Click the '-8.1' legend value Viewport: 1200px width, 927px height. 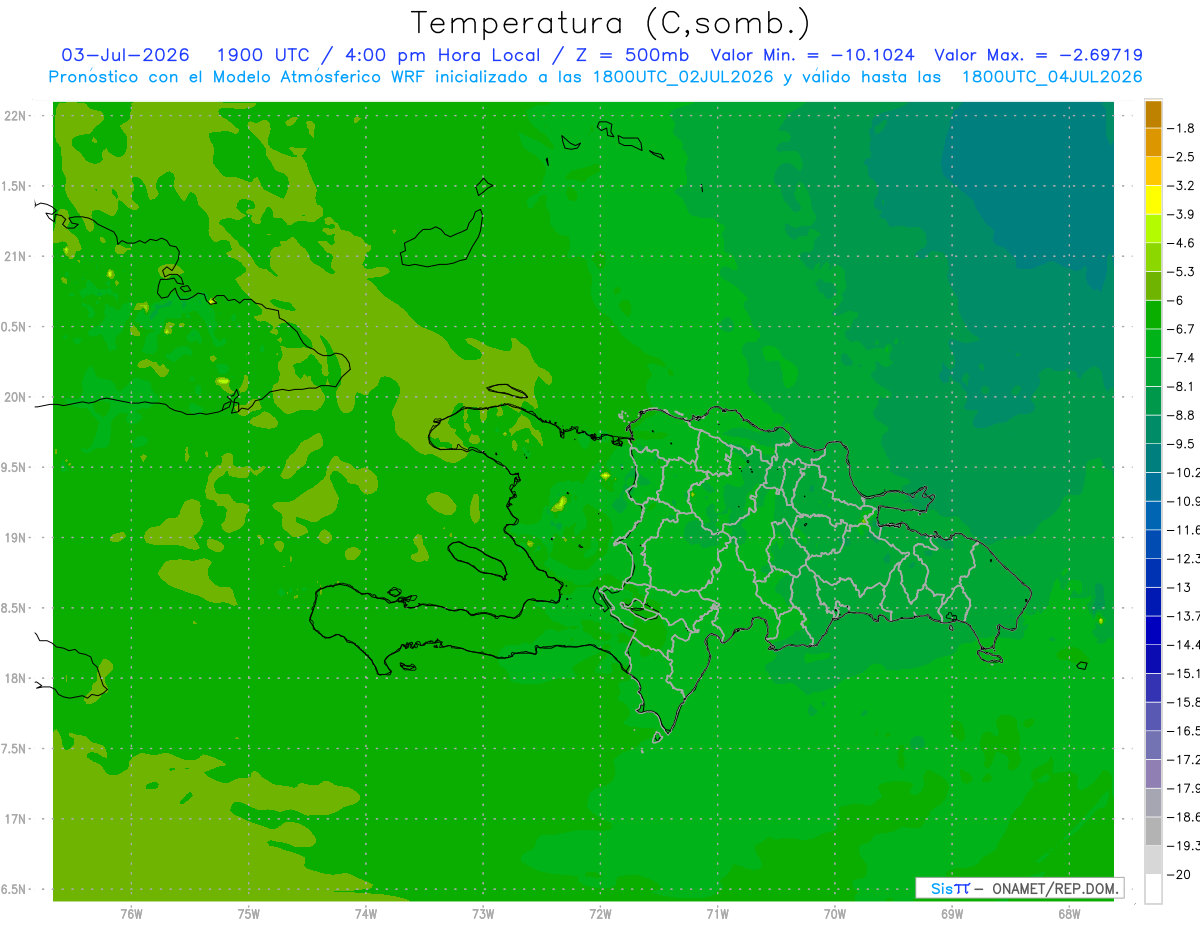[x=1181, y=386]
